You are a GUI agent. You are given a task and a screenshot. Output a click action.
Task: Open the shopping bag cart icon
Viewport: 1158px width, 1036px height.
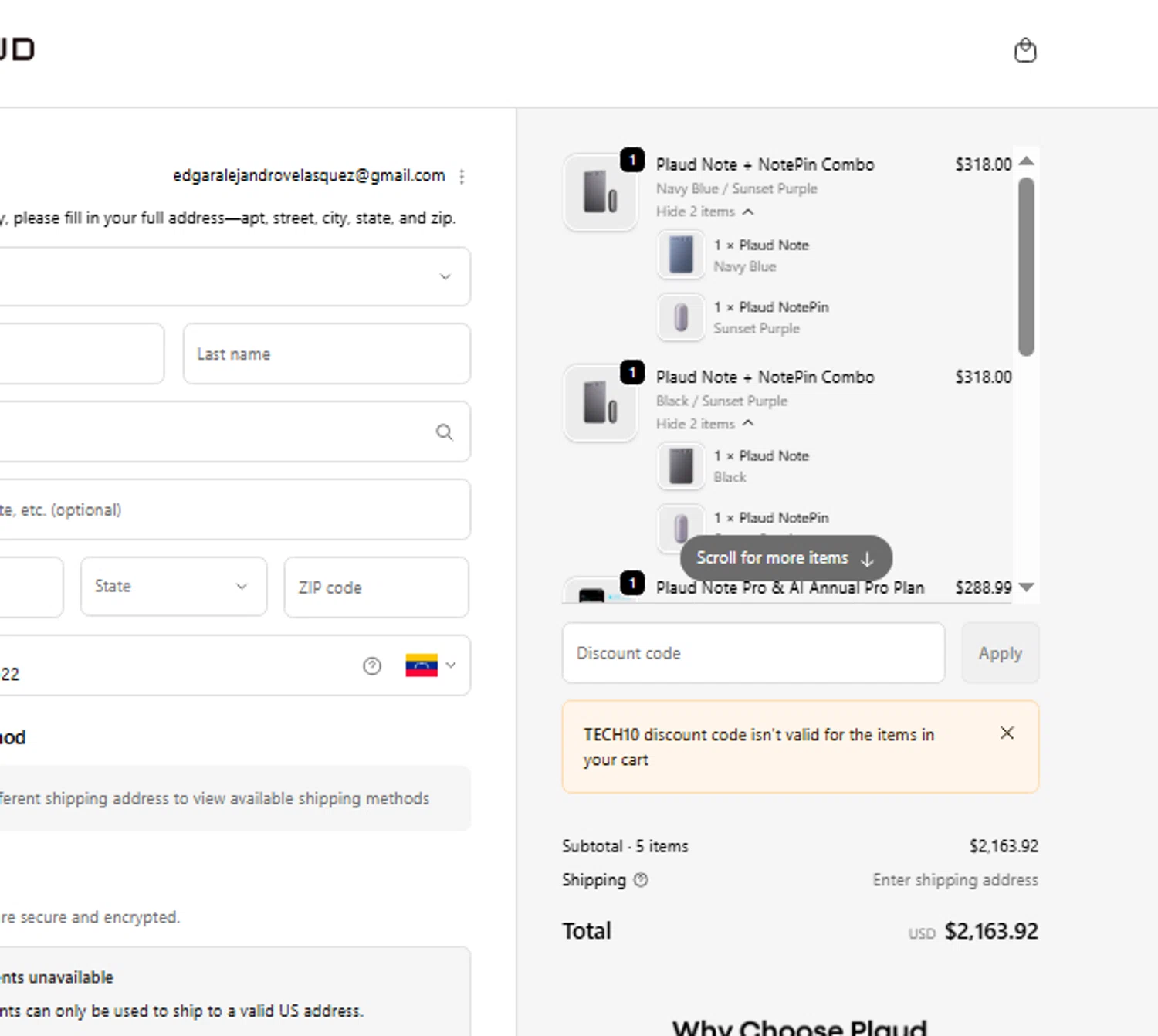[1024, 50]
